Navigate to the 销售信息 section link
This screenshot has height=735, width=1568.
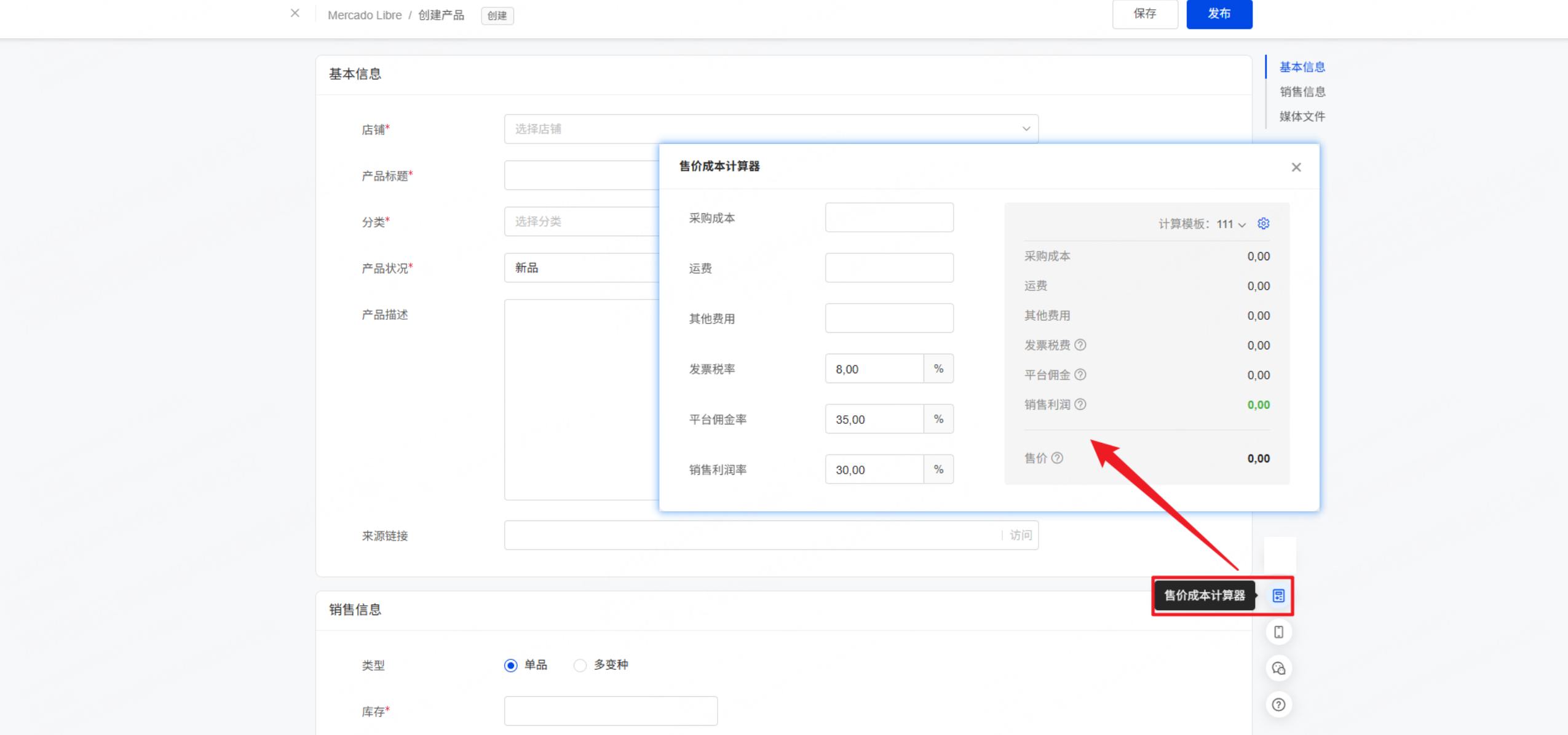pyautogui.click(x=1302, y=91)
